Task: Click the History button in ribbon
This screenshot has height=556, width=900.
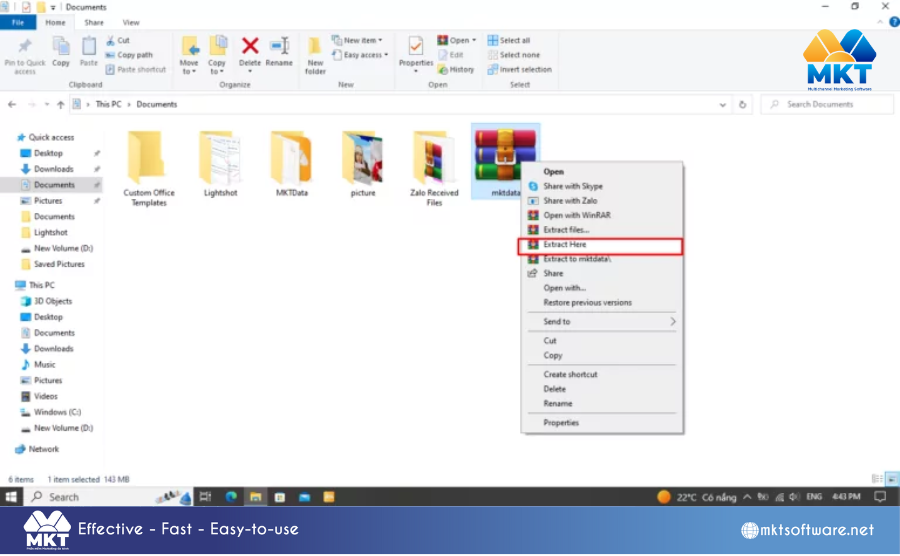Action: (x=456, y=69)
